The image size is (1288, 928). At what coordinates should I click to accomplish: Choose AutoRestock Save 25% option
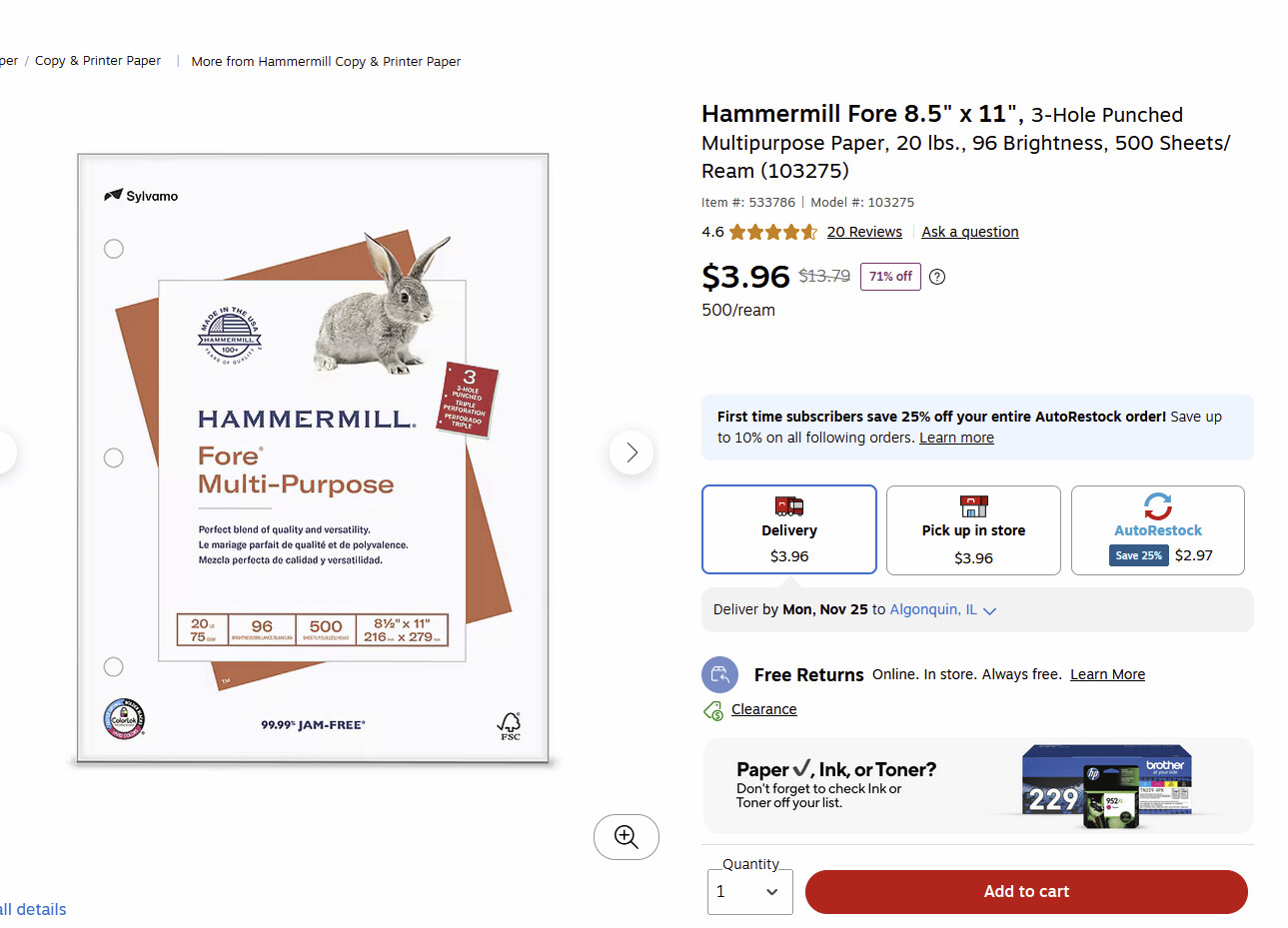(1158, 530)
